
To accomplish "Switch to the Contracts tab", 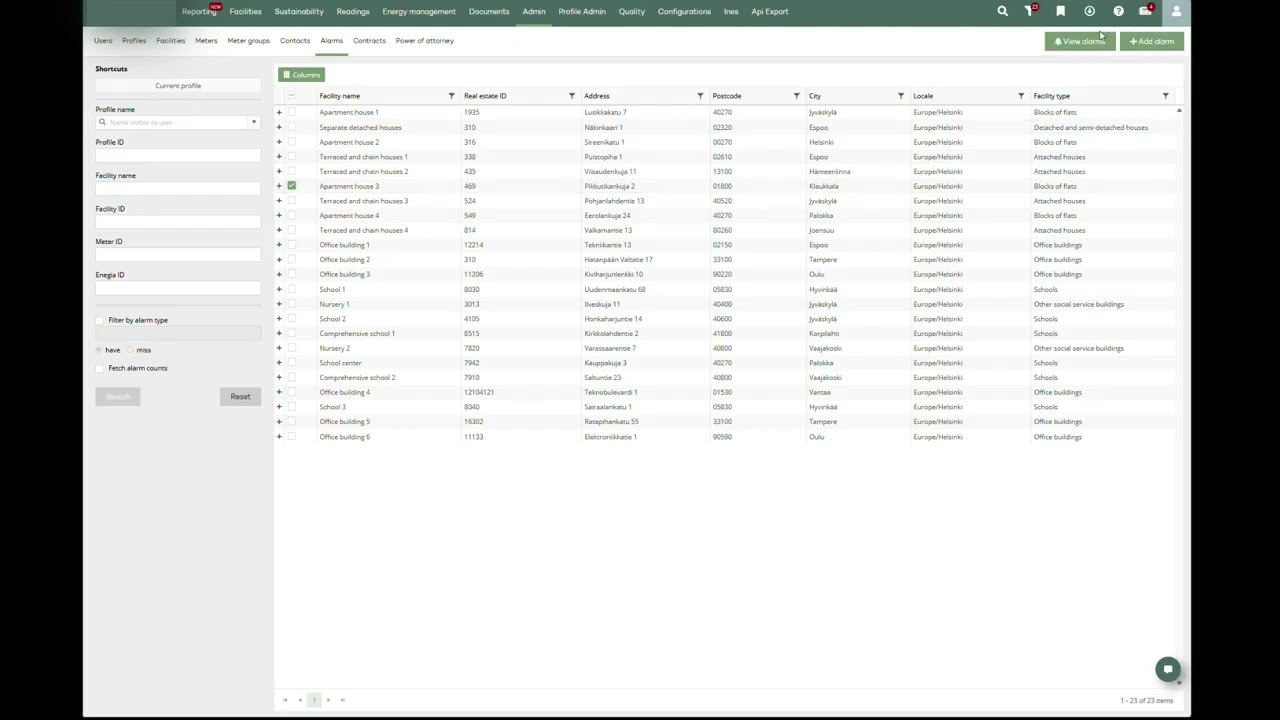I will [x=369, y=41].
